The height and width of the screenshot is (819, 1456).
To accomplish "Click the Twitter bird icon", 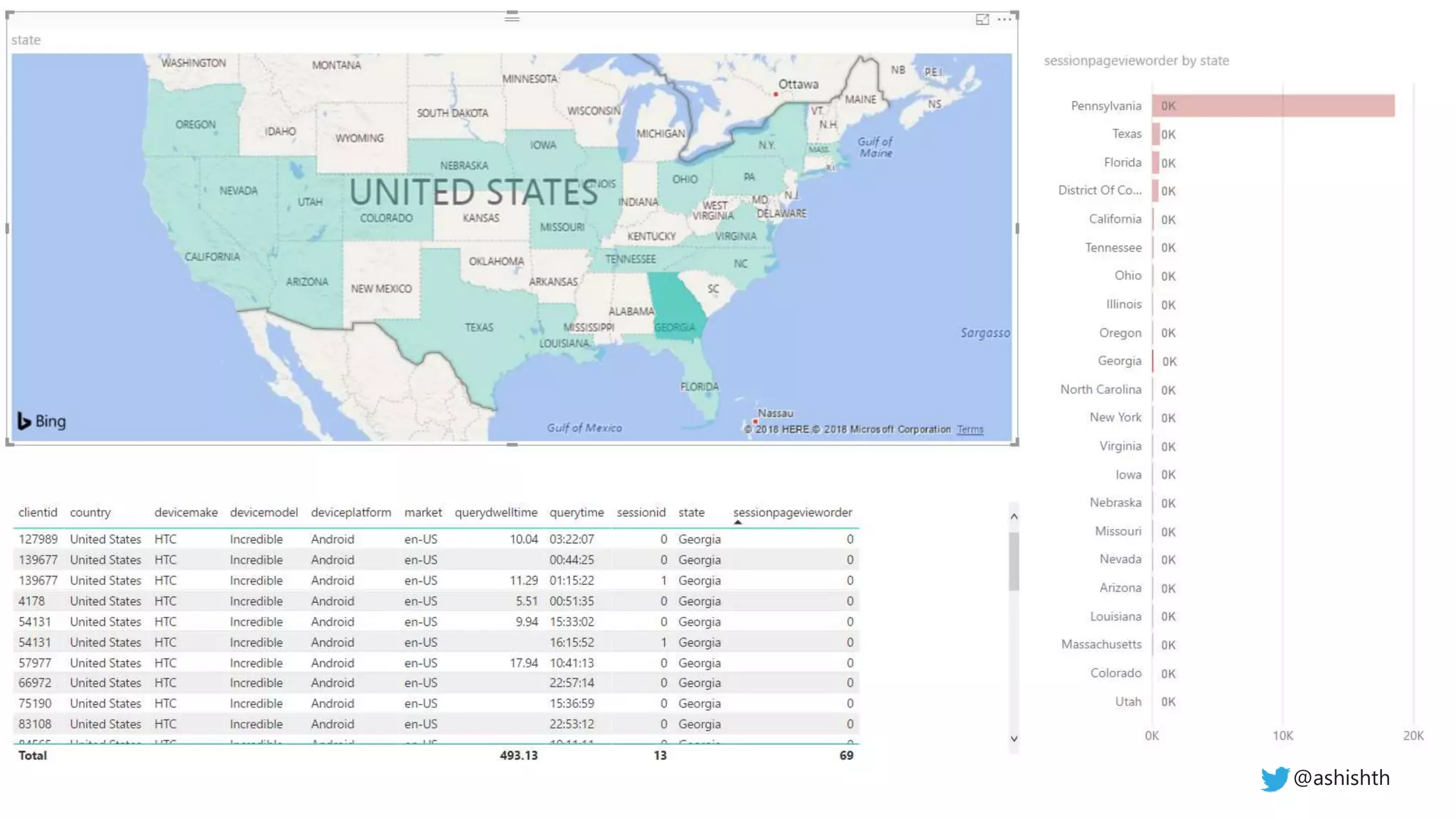I will click(x=1274, y=778).
